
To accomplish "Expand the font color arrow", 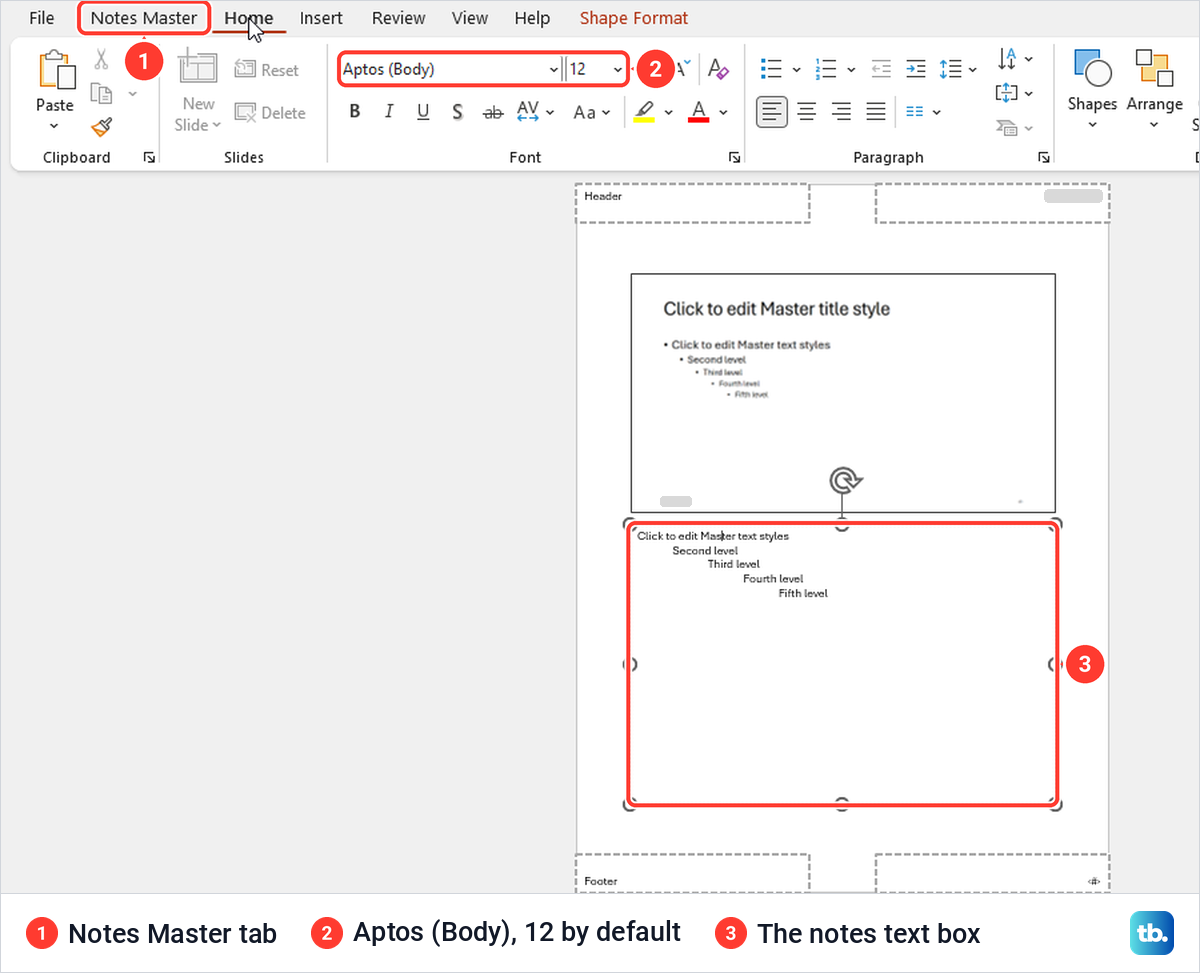I will [723, 112].
